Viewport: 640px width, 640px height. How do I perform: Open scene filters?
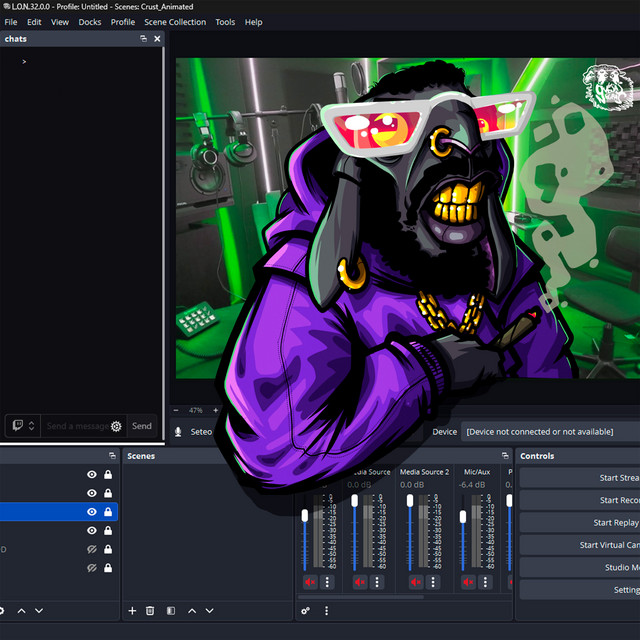[171, 611]
